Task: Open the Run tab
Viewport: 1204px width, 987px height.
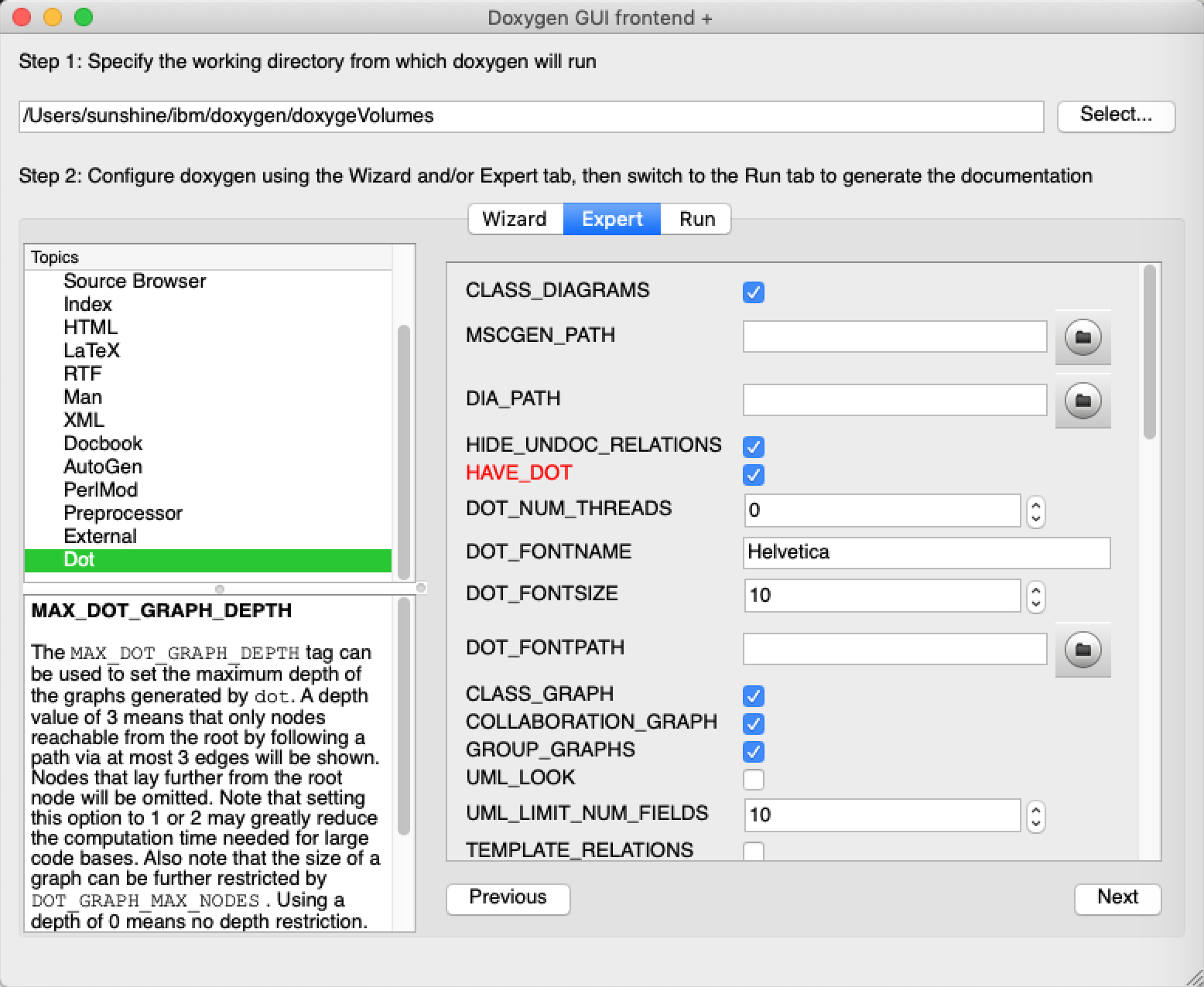Action: point(696,219)
